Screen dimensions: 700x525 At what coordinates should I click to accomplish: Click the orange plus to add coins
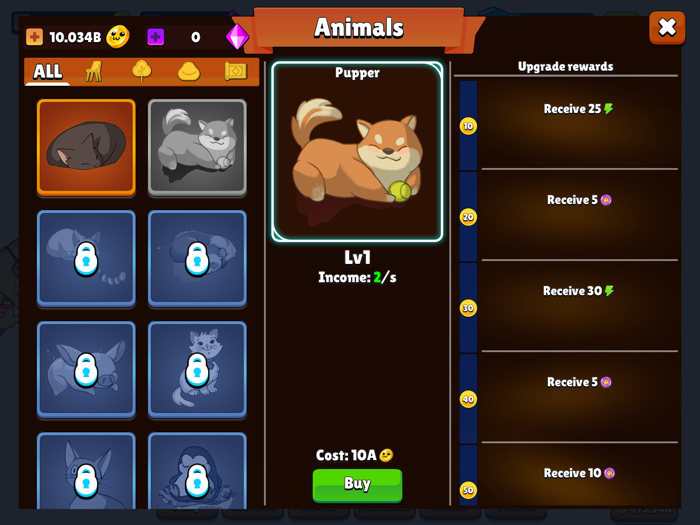pyautogui.click(x=34, y=37)
